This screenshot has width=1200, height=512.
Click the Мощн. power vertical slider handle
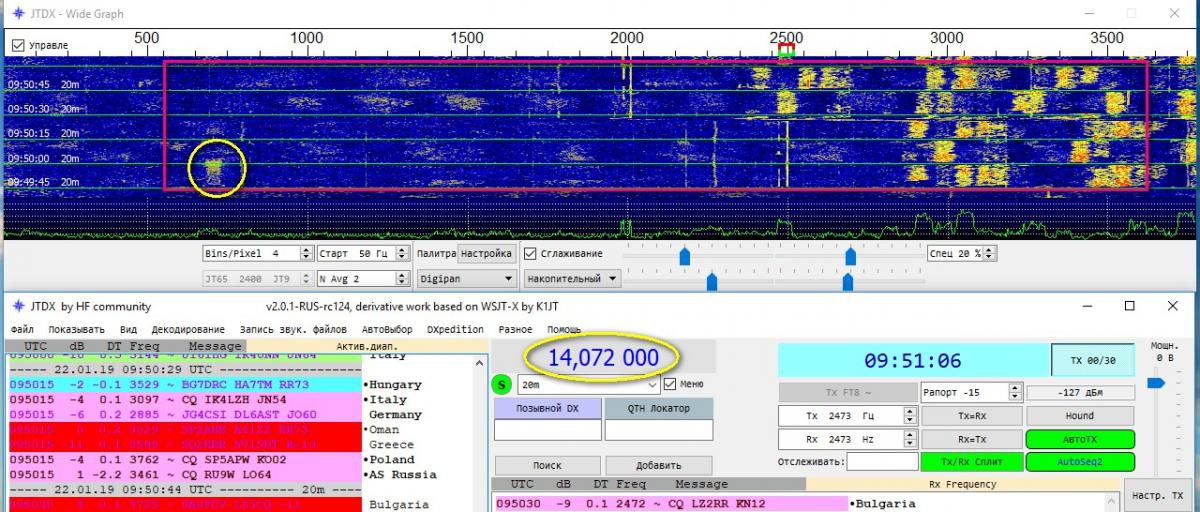click(x=1156, y=383)
